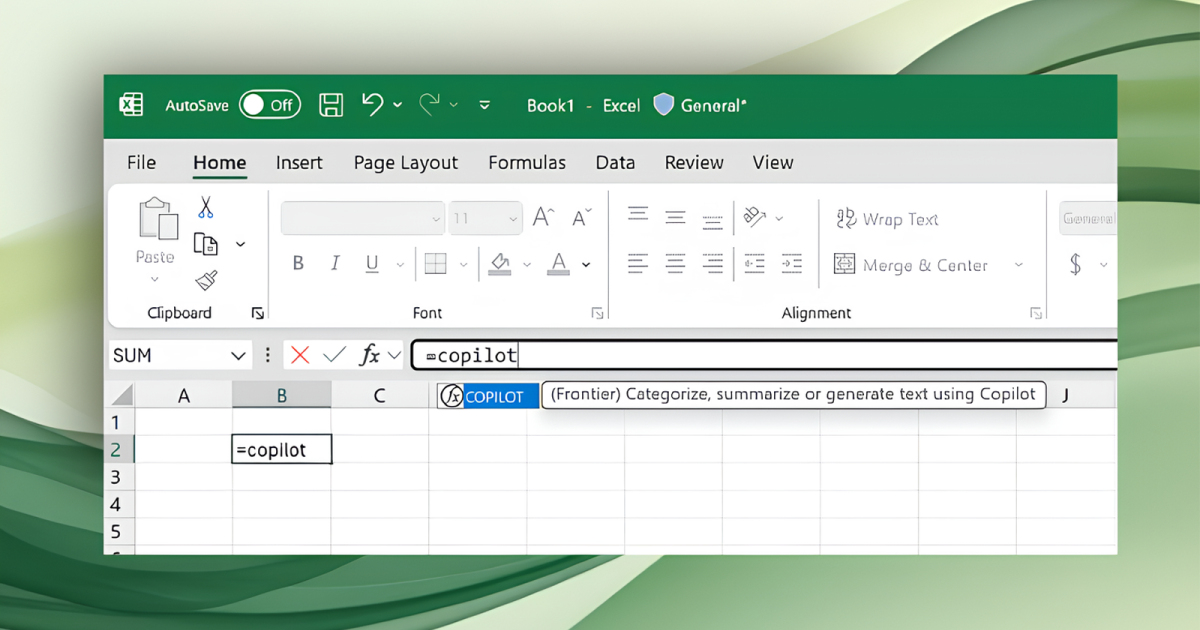1200x630 pixels.
Task: Click the Fill Color bucket
Action: [500, 264]
